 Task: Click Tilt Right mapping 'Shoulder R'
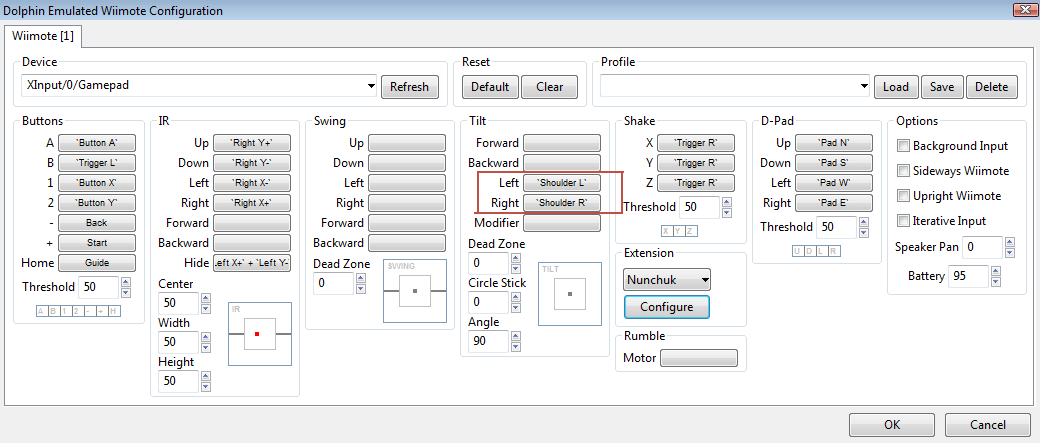pos(562,202)
